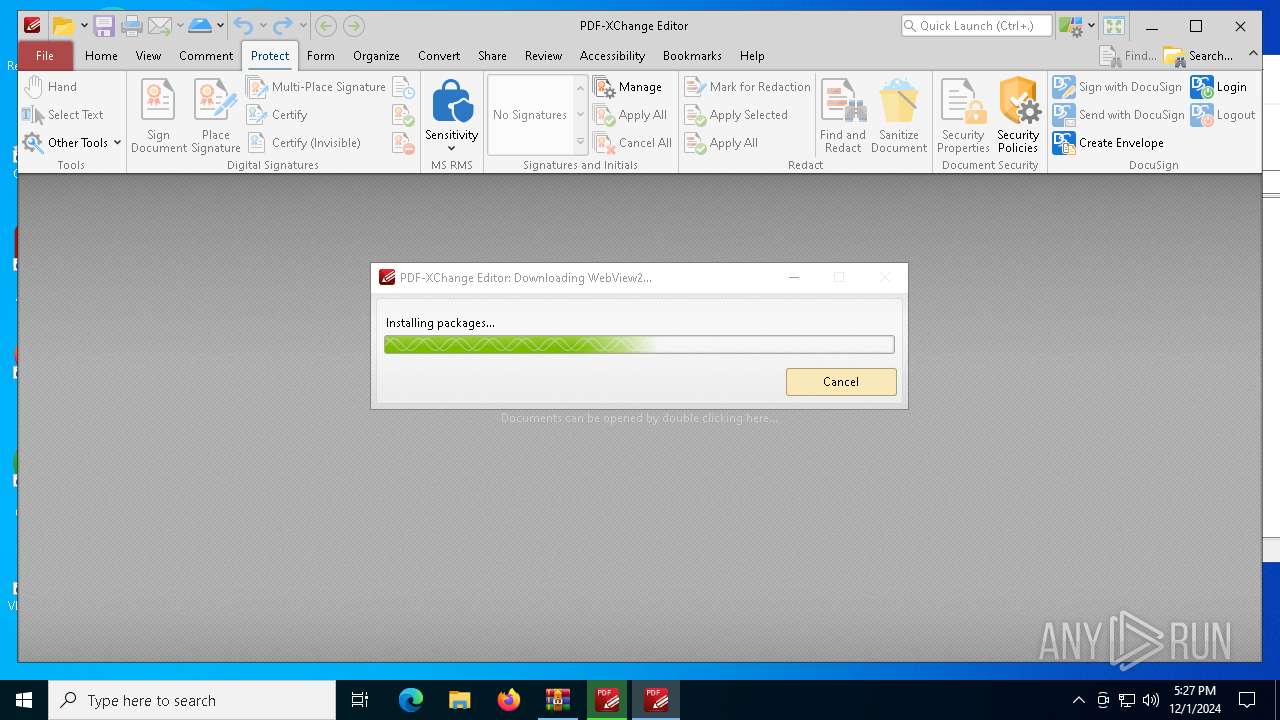
Task: Click the signature icon with red minus
Action: pos(404,143)
